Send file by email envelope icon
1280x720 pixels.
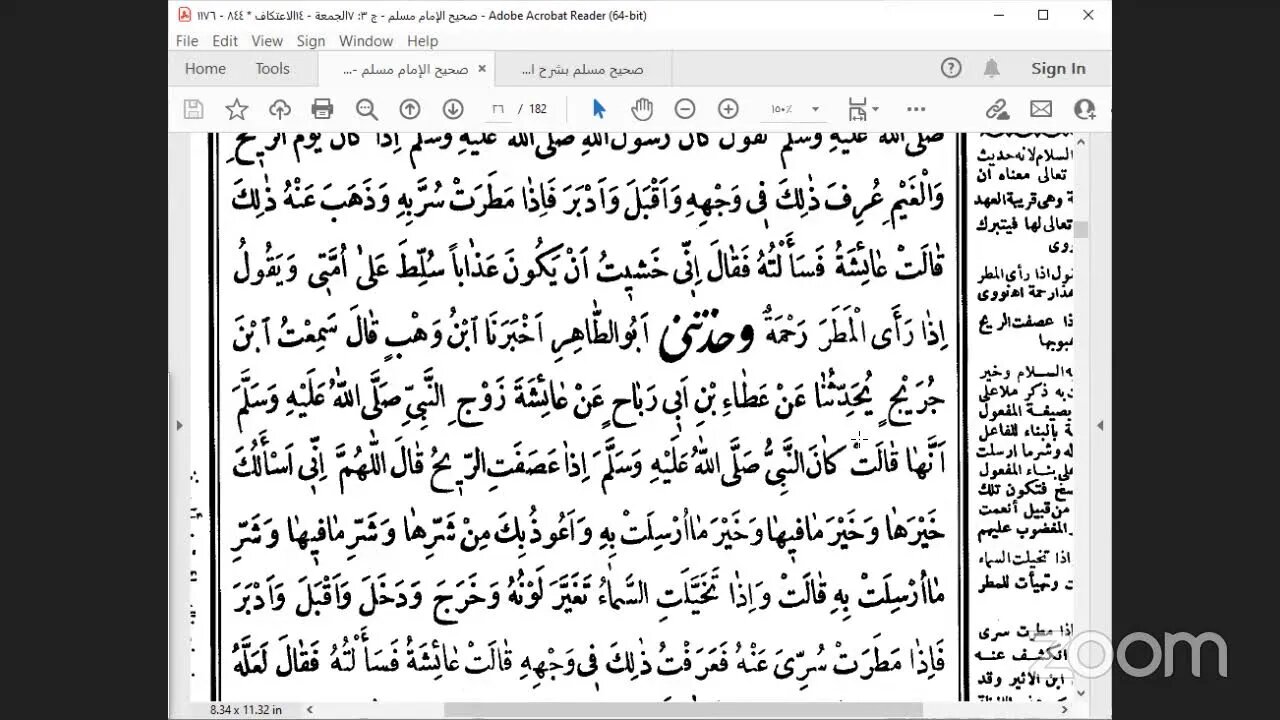pos(1041,109)
